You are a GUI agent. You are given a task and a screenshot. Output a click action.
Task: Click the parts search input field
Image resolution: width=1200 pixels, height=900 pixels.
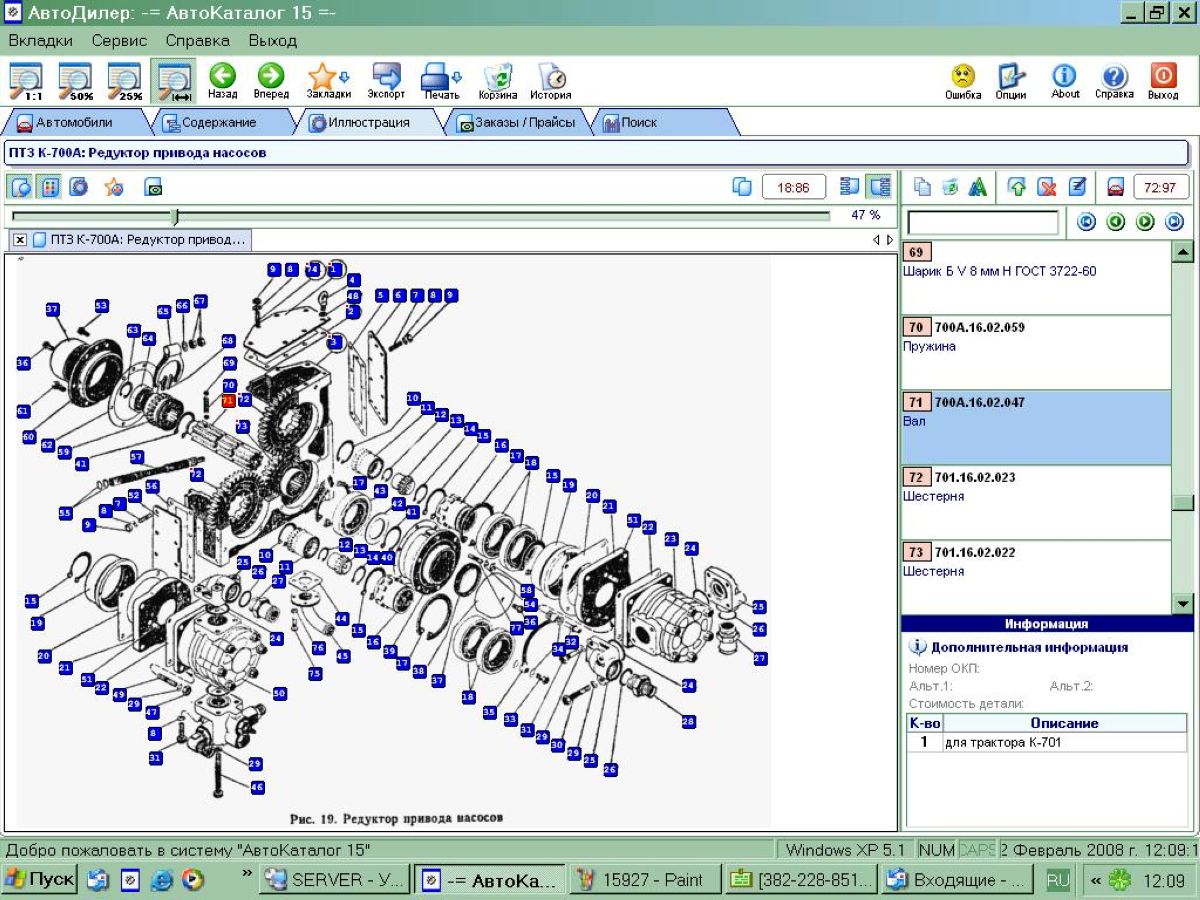(x=982, y=222)
